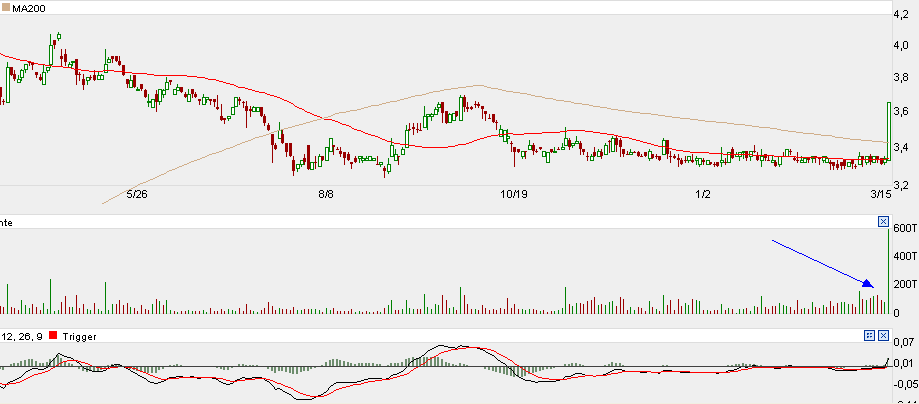Image resolution: width=919 pixels, height=404 pixels.
Task: Click the 4,2 price axis label
Action: coord(900,15)
